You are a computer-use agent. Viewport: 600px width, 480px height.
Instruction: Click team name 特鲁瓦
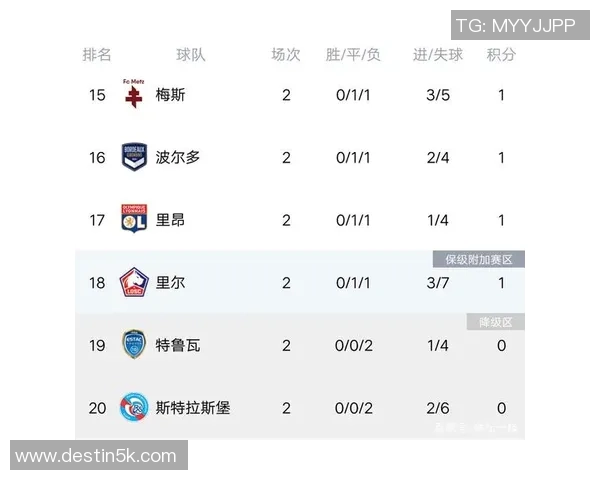tap(178, 345)
